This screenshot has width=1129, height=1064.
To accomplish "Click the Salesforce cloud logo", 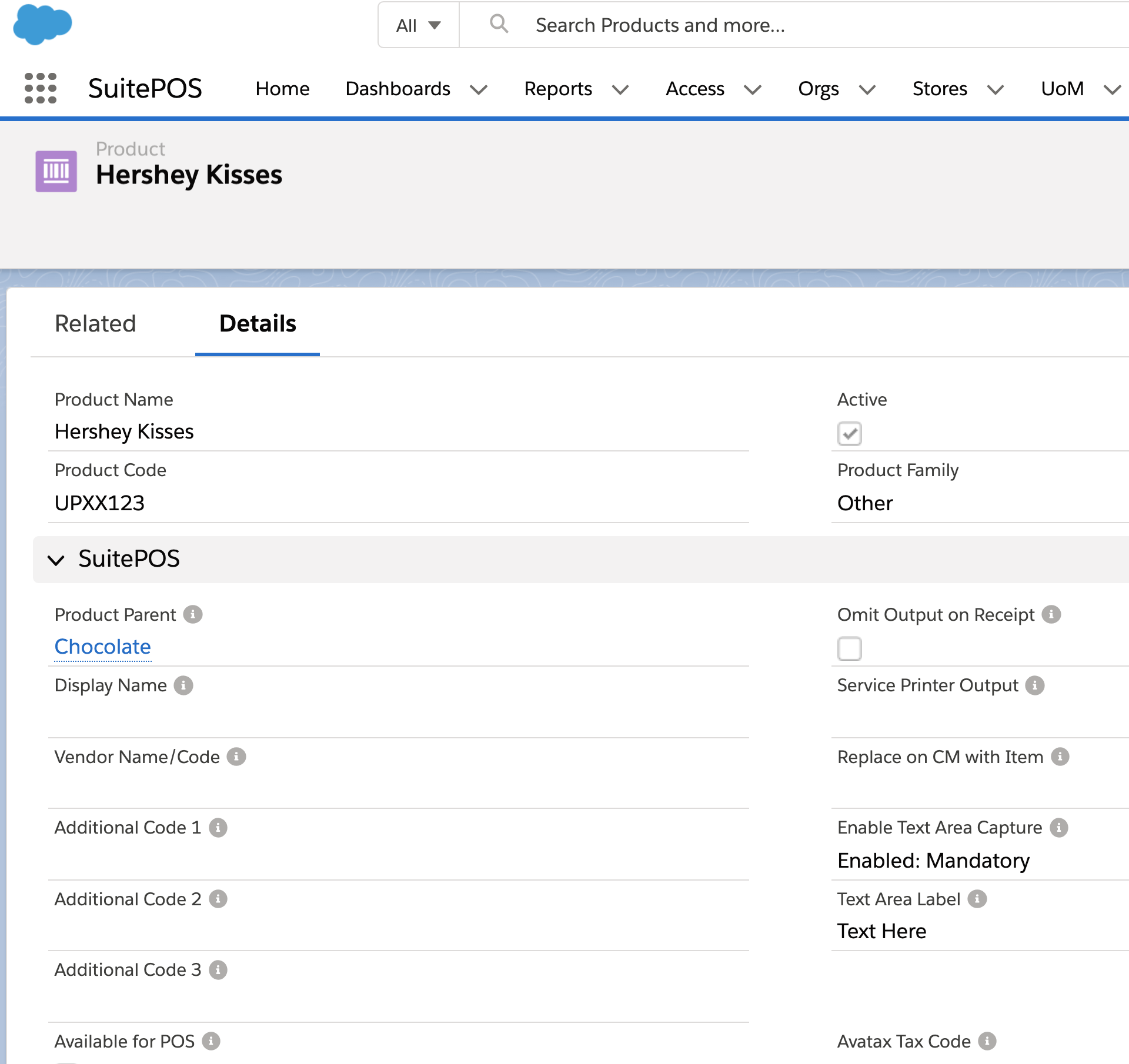I will pos(42,25).
